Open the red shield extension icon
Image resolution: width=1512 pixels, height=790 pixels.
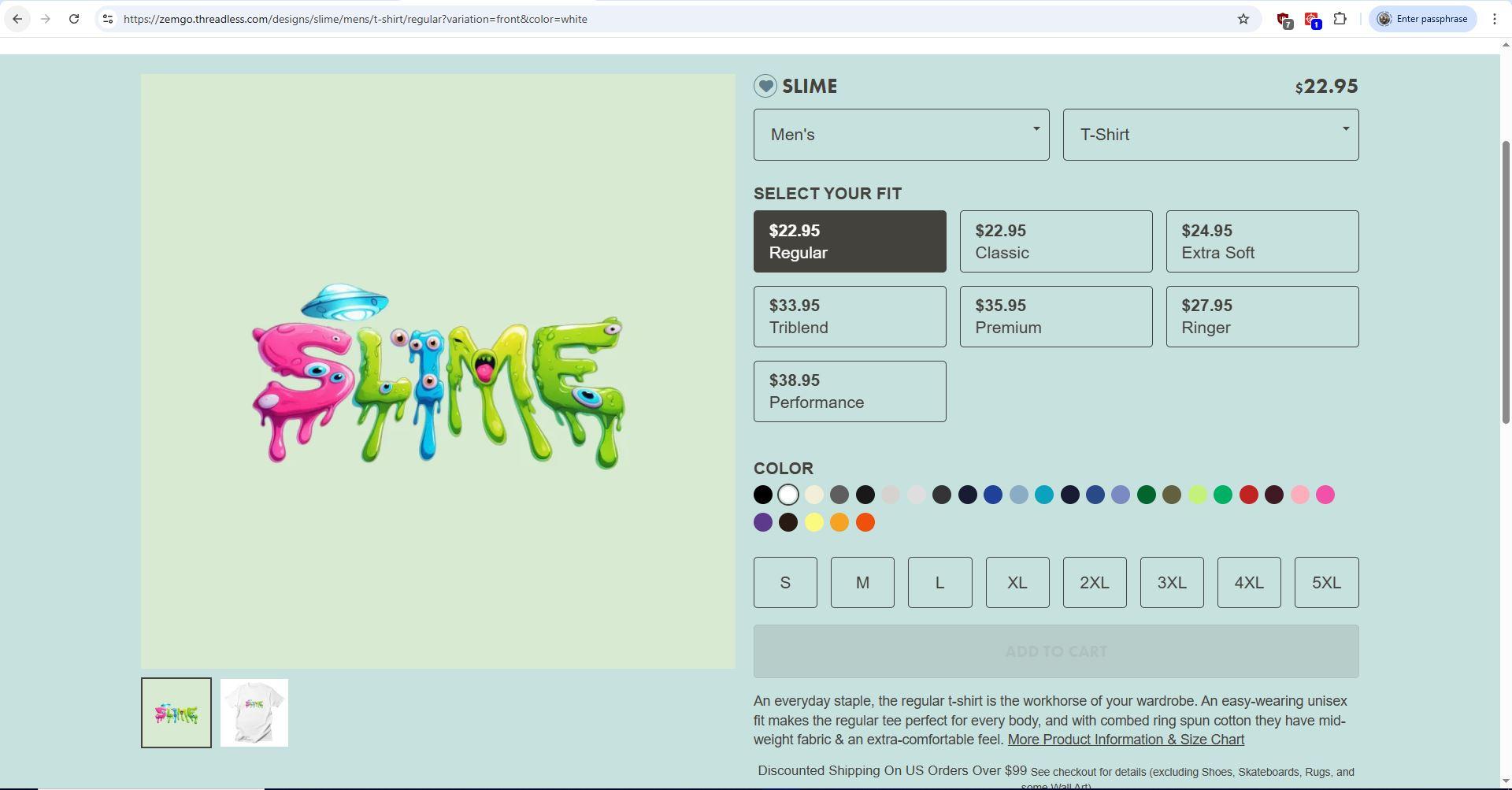point(1284,20)
